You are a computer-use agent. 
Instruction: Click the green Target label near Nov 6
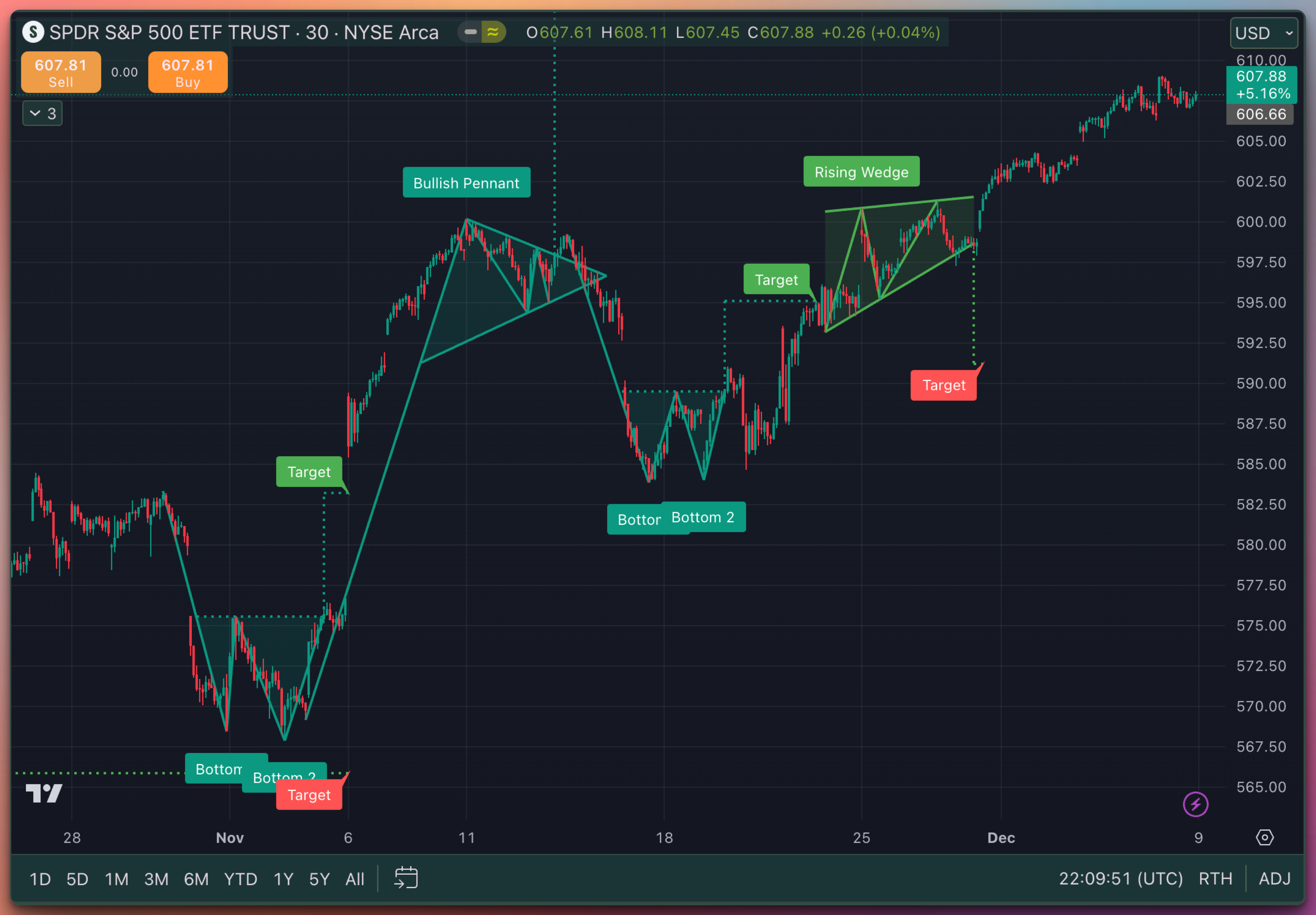[309, 471]
